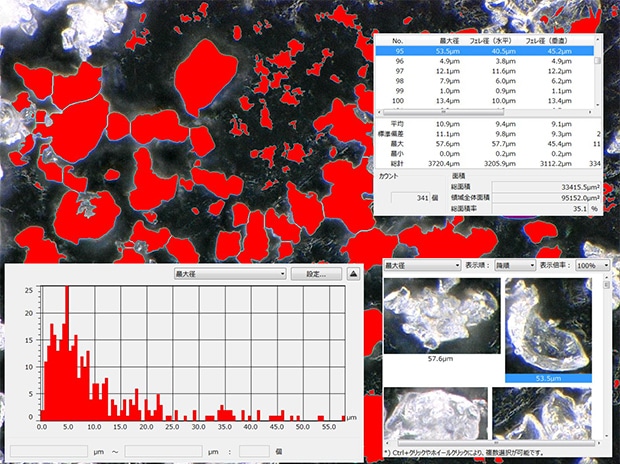This screenshot has width=620, height=464.
Task: Click the histogram lower range µm field
Action: 49,451
